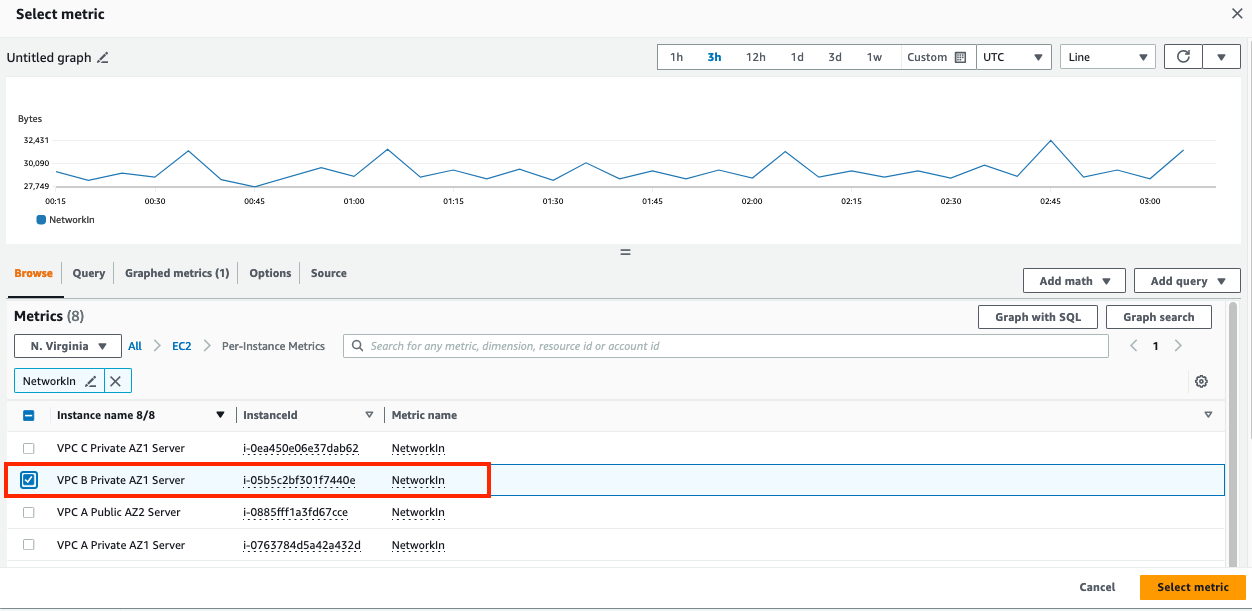Focus the metric search field
Viewport: 1252px width, 611px height.
coord(726,346)
